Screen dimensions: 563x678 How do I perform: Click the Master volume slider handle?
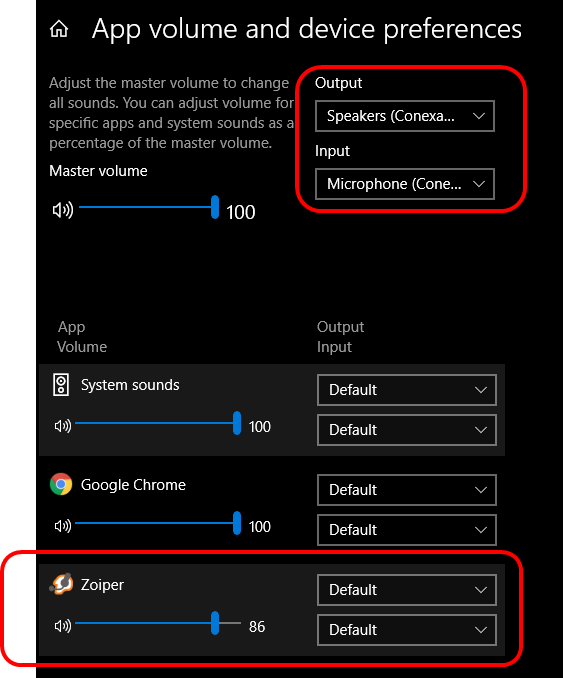click(215, 207)
